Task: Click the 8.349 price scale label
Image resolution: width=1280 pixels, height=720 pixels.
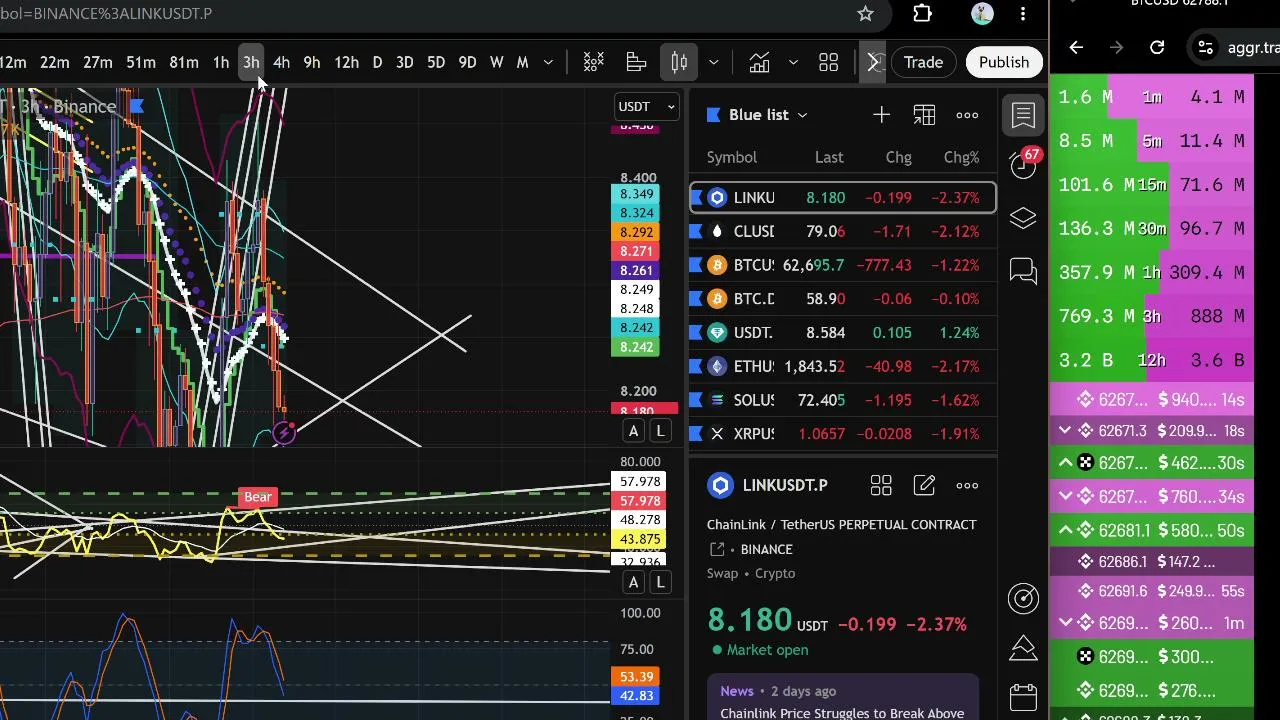Action: coord(636,194)
